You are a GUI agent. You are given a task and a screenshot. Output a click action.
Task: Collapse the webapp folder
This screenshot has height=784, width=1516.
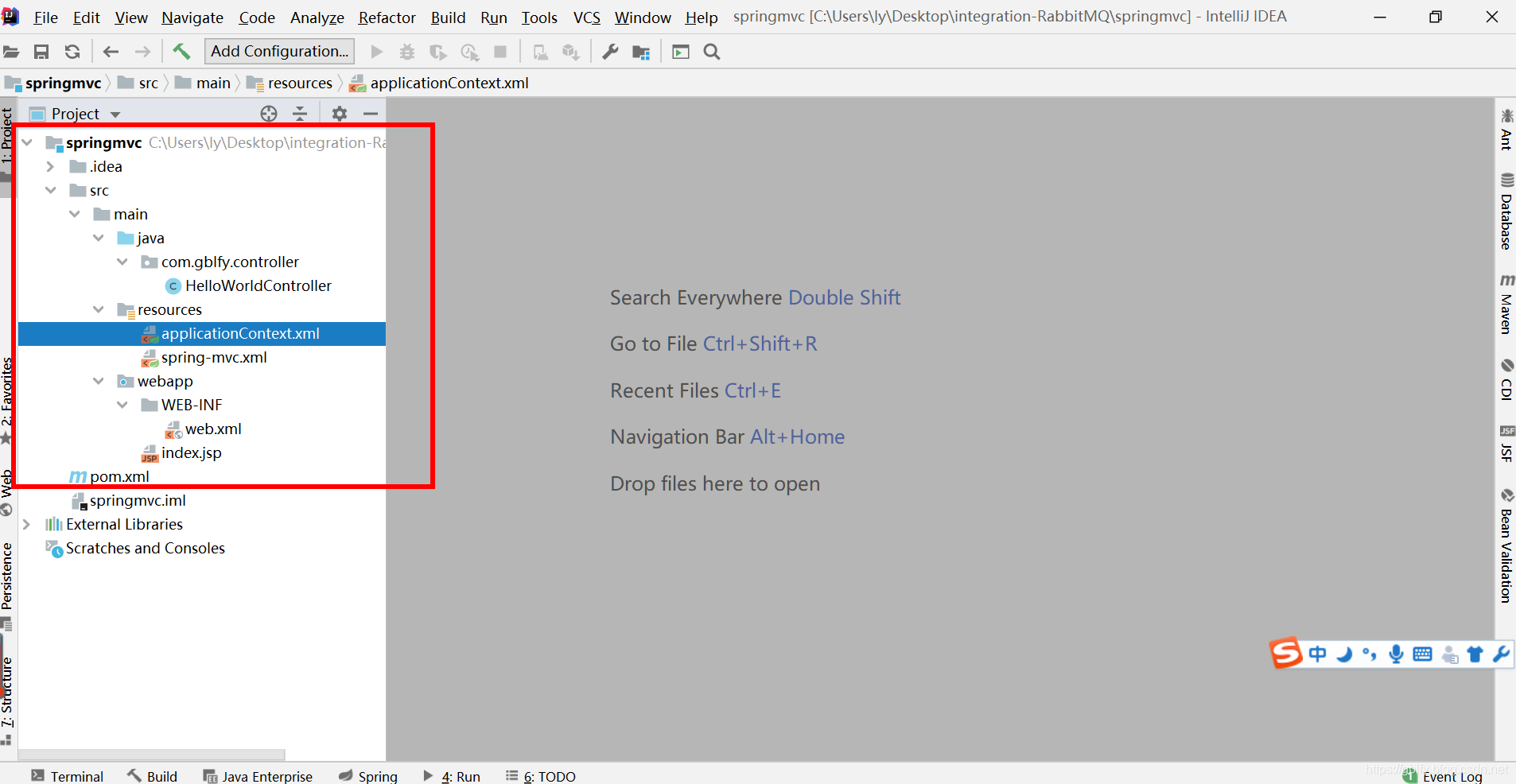(99, 382)
